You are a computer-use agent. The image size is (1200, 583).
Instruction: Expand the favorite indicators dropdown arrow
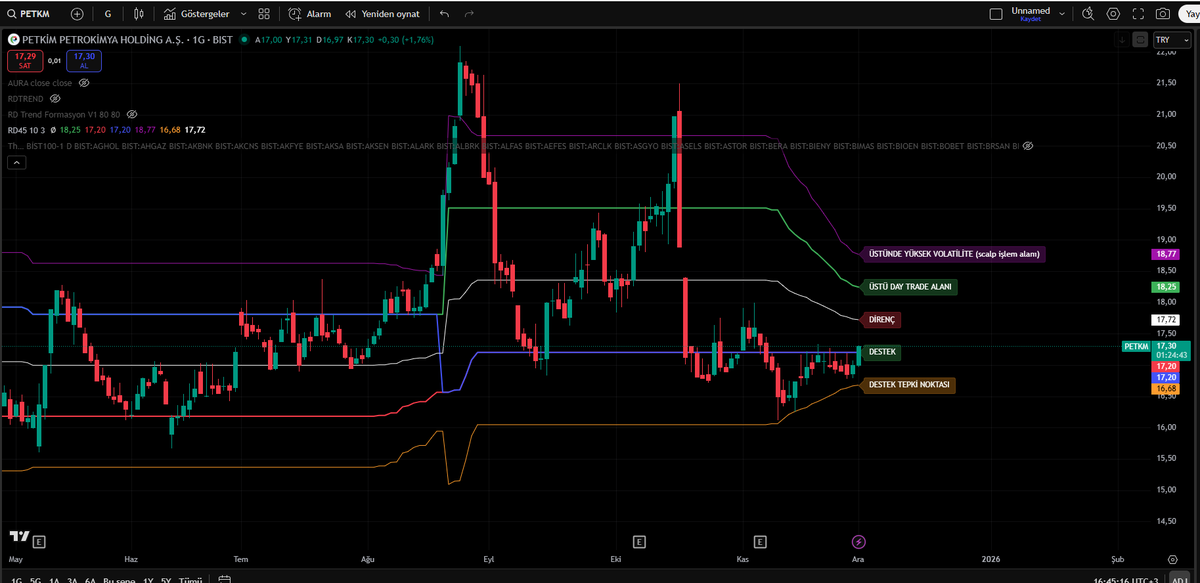[x=243, y=14]
